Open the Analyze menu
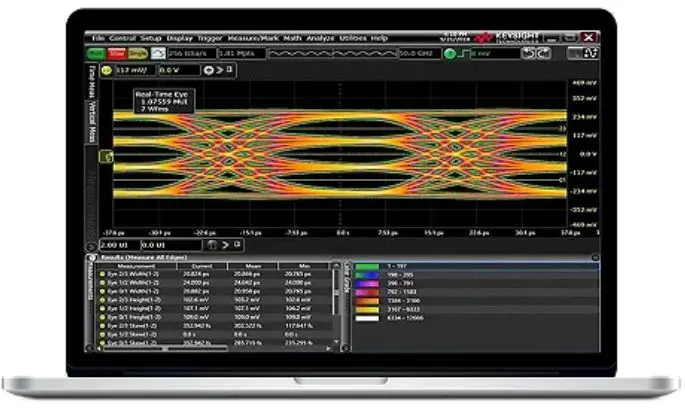The image size is (685, 414). click(320, 38)
